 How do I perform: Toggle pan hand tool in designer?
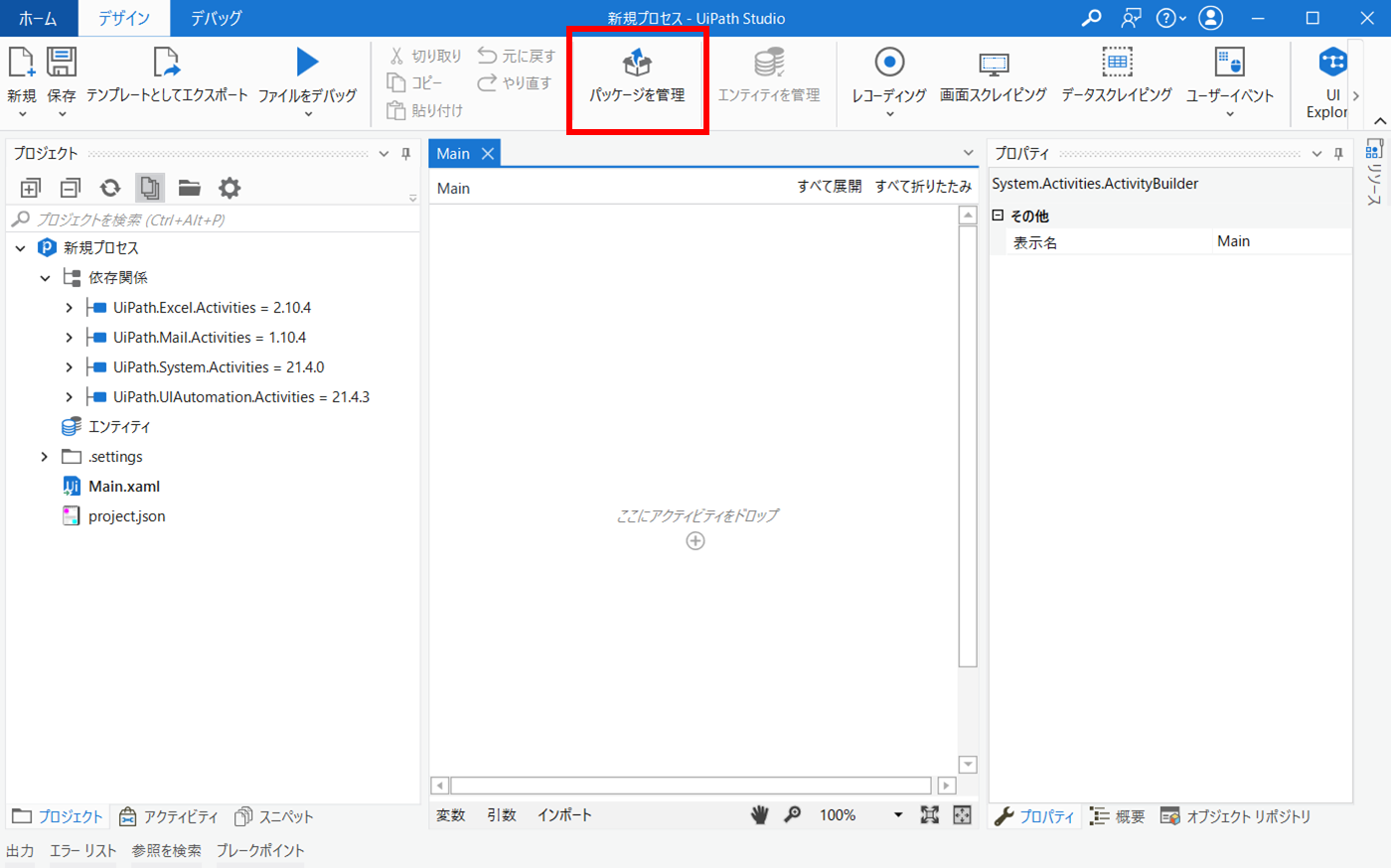tap(760, 814)
